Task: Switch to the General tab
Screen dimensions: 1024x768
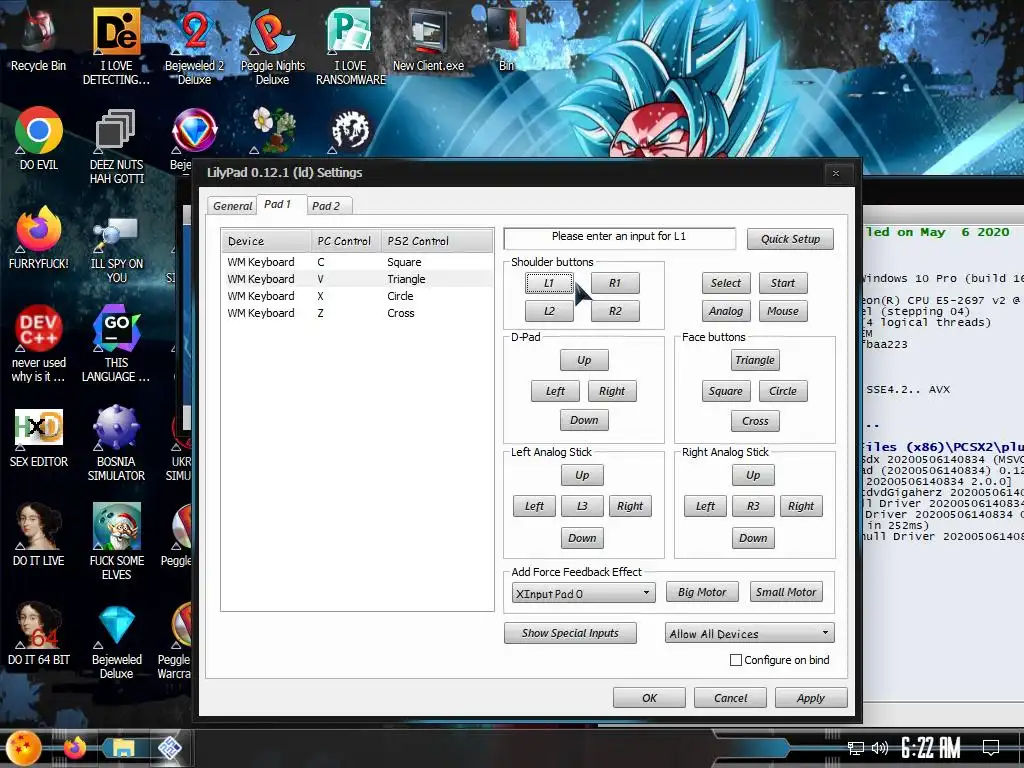Action: tap(232, 206)
